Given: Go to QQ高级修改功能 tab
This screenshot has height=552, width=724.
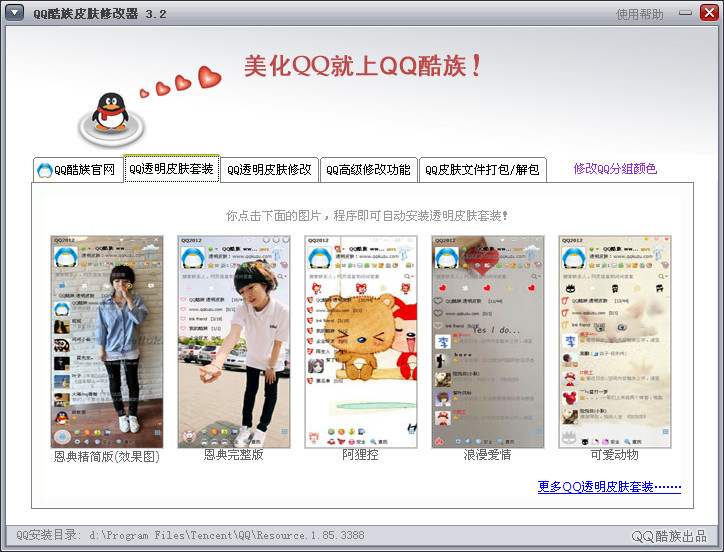Looking at the screenshot, I should pyautogui.click(x=368, y=170).
